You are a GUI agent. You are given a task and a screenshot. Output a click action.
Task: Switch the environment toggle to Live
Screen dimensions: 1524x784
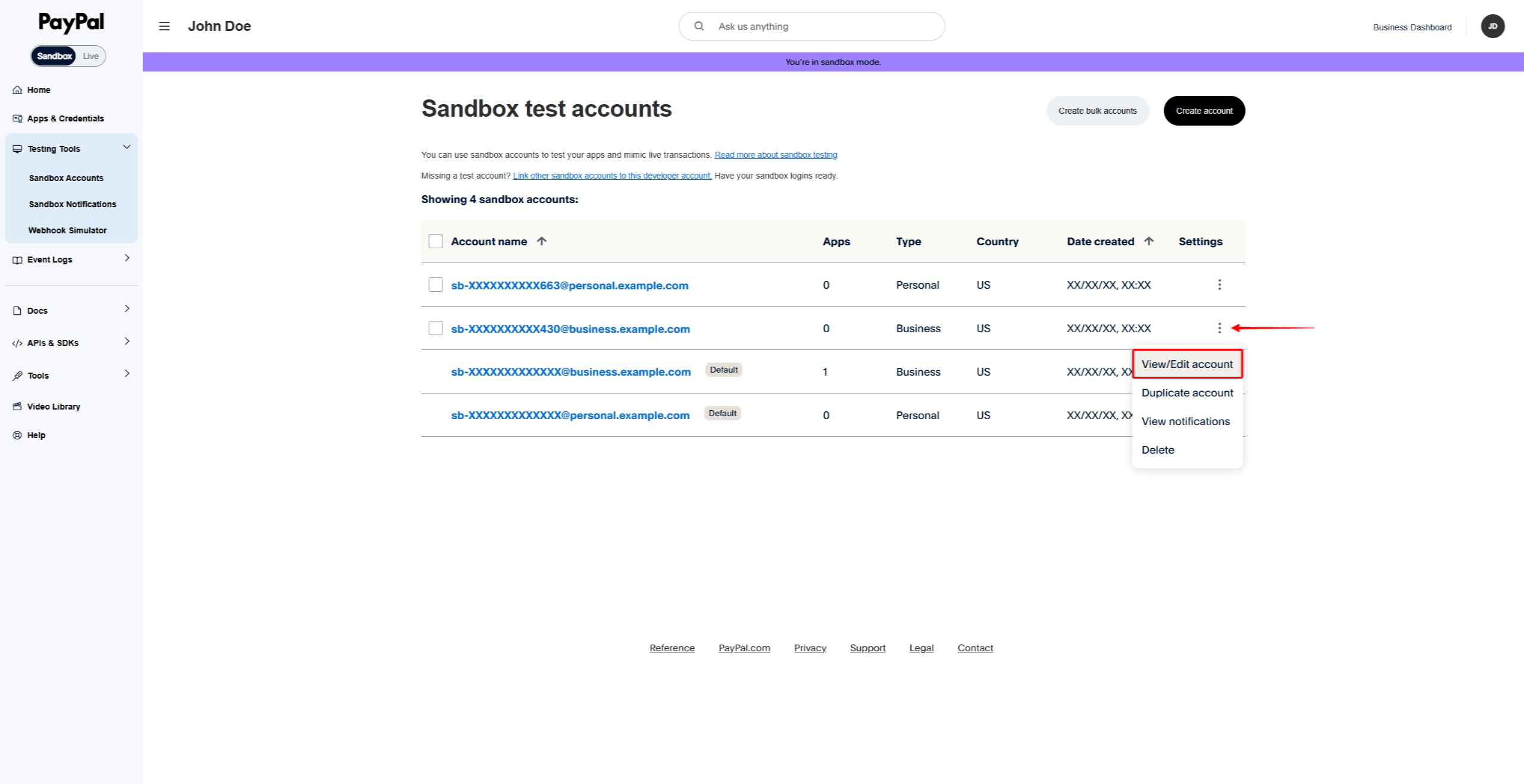tap(90, 55)
